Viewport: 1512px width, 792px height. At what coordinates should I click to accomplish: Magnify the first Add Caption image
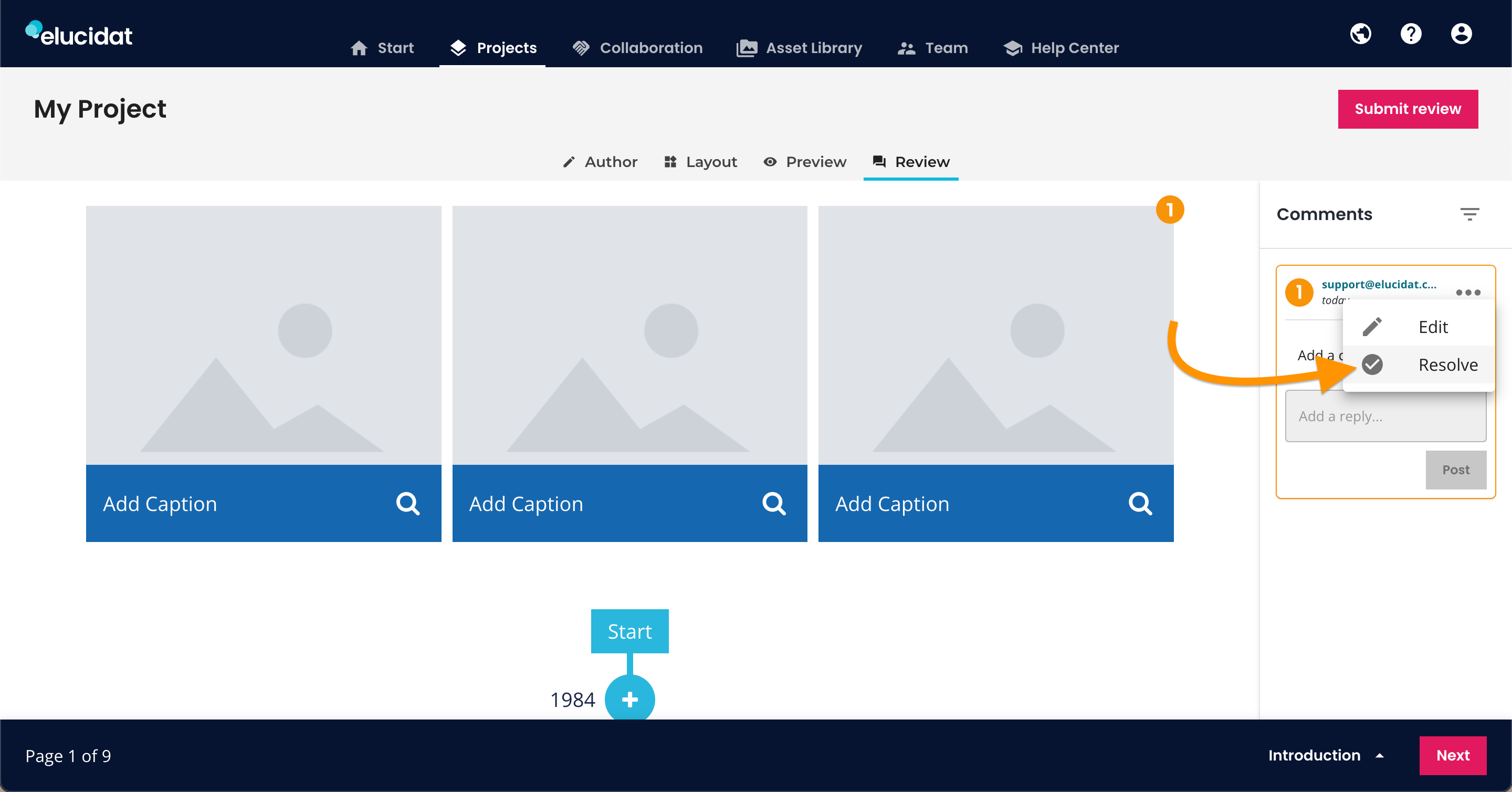(x=408, y=504)
